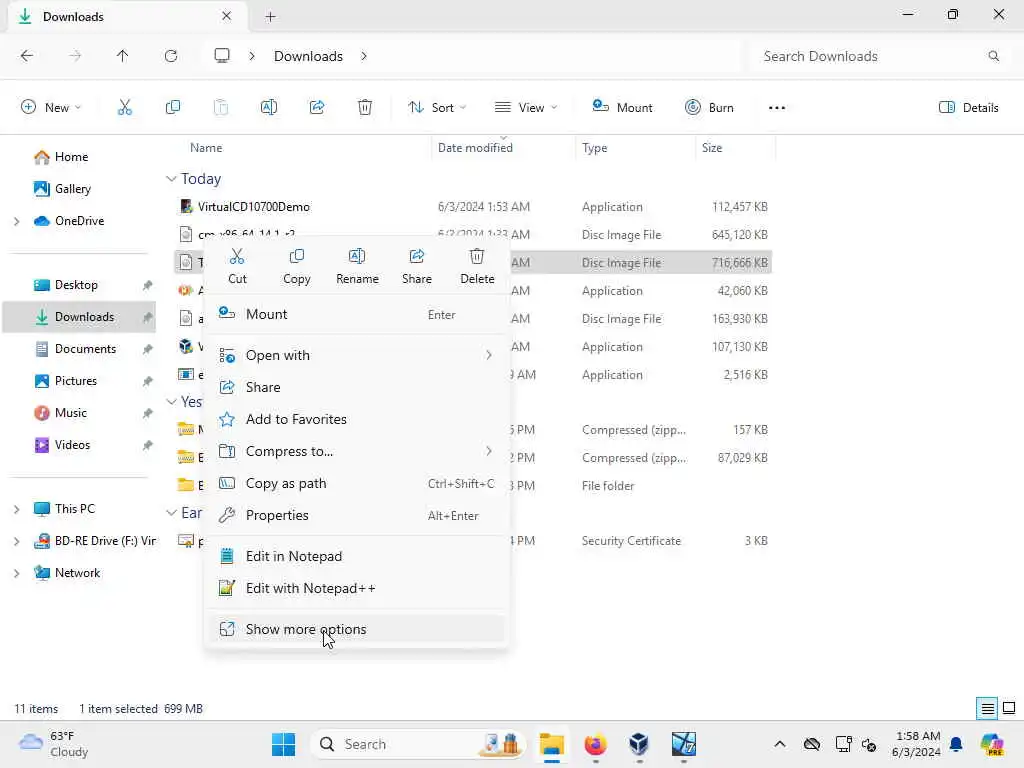Click the taskbar Search box
Viewport: 1024px width, 768px height.
coord(418,744)
